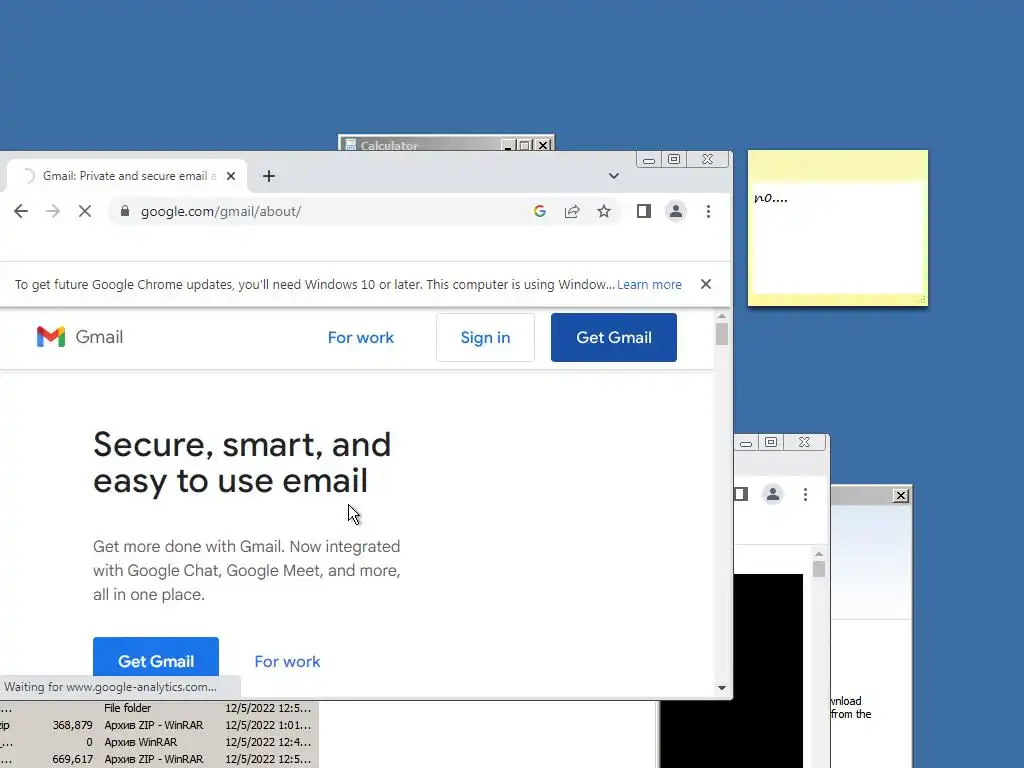Click the Sign in button
The width and height of the screenshot is (1024, 768).
point(485,338)
